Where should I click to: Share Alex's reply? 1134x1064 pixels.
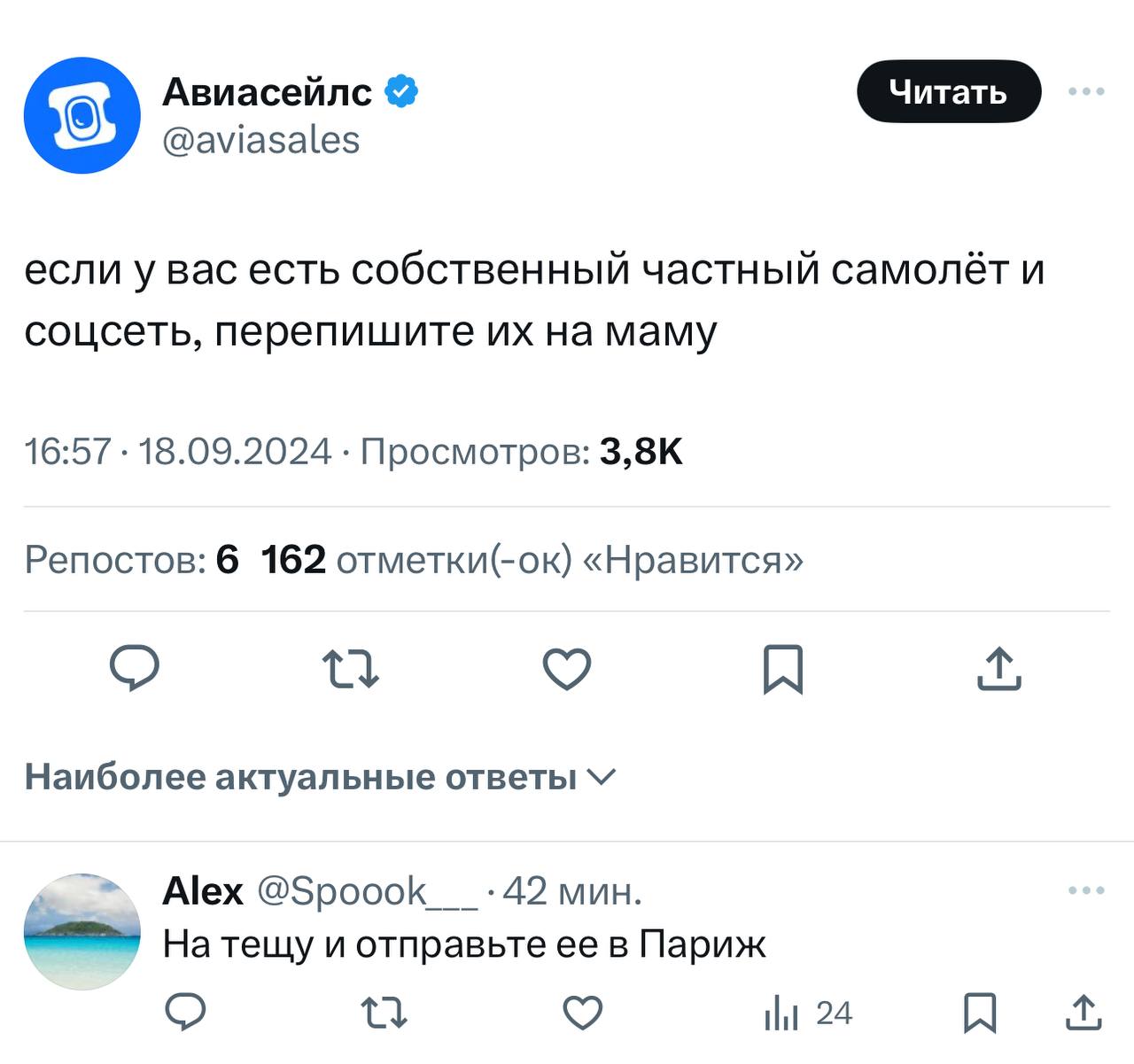point(1083,1013)
